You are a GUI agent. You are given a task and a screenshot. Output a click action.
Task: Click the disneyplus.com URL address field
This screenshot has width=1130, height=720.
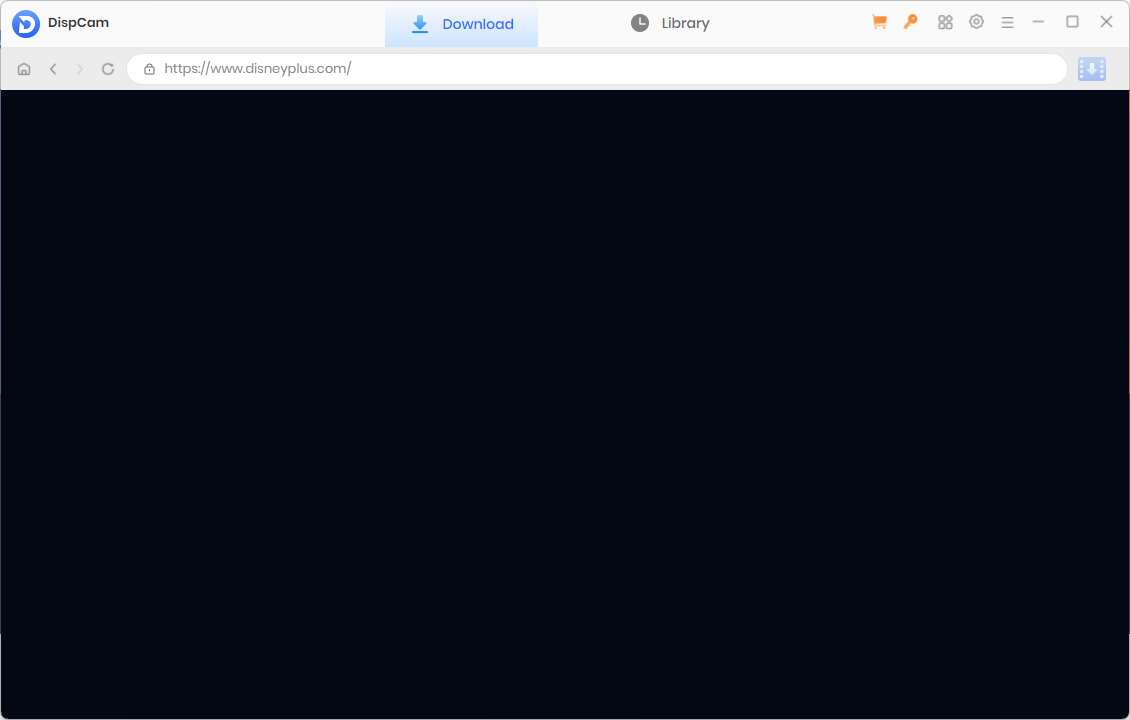[600, 69]
